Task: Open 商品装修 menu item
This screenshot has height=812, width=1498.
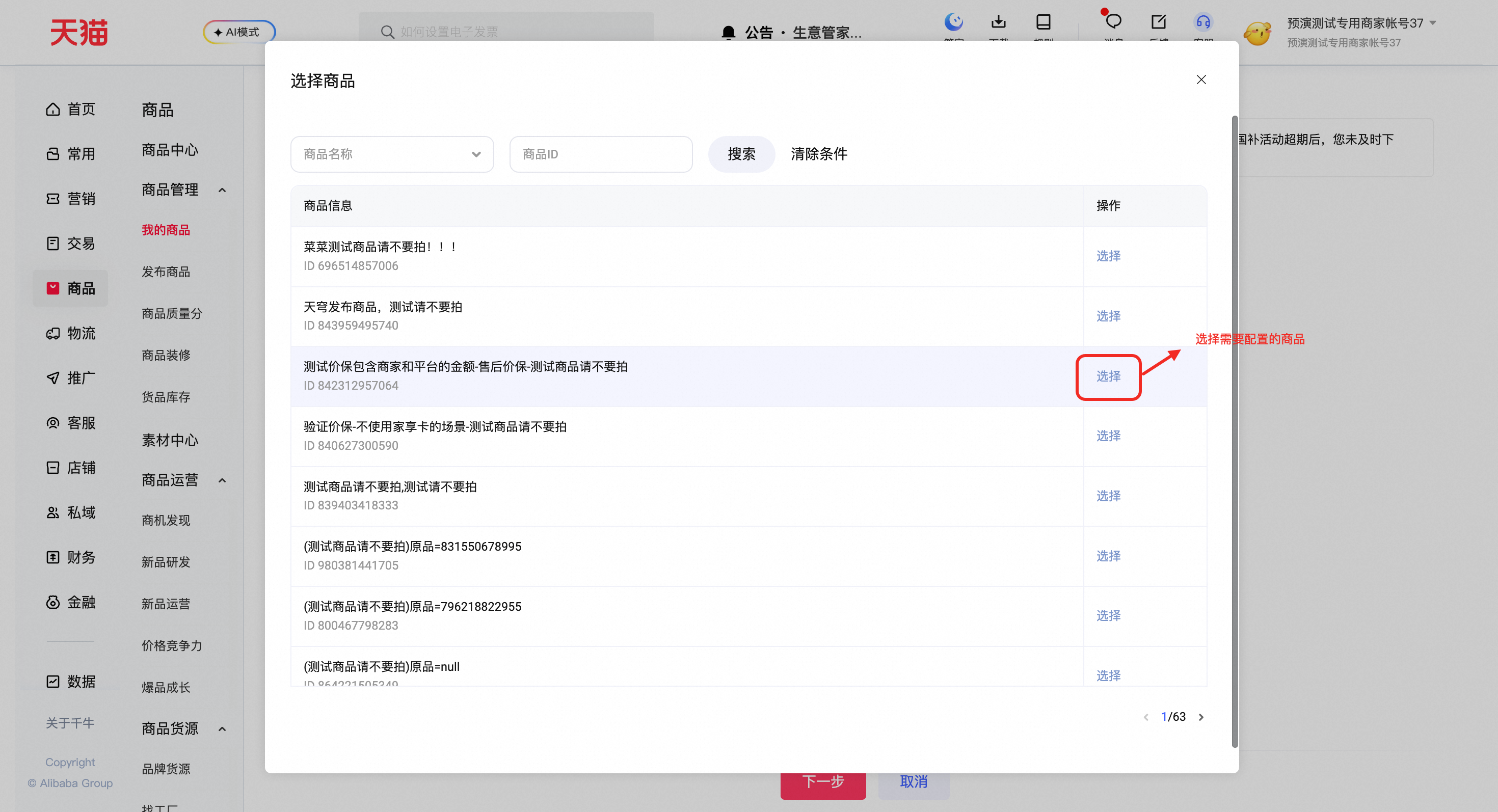Action: tap(166, 355)
